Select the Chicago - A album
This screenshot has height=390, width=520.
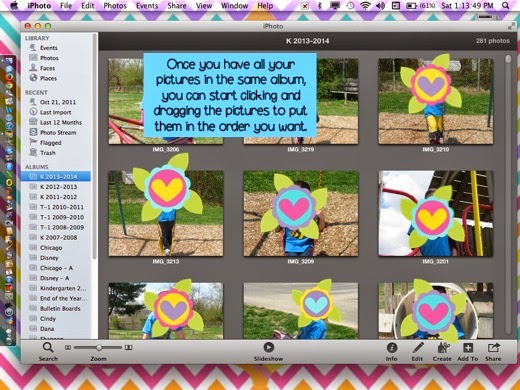[x=56, y=268]
